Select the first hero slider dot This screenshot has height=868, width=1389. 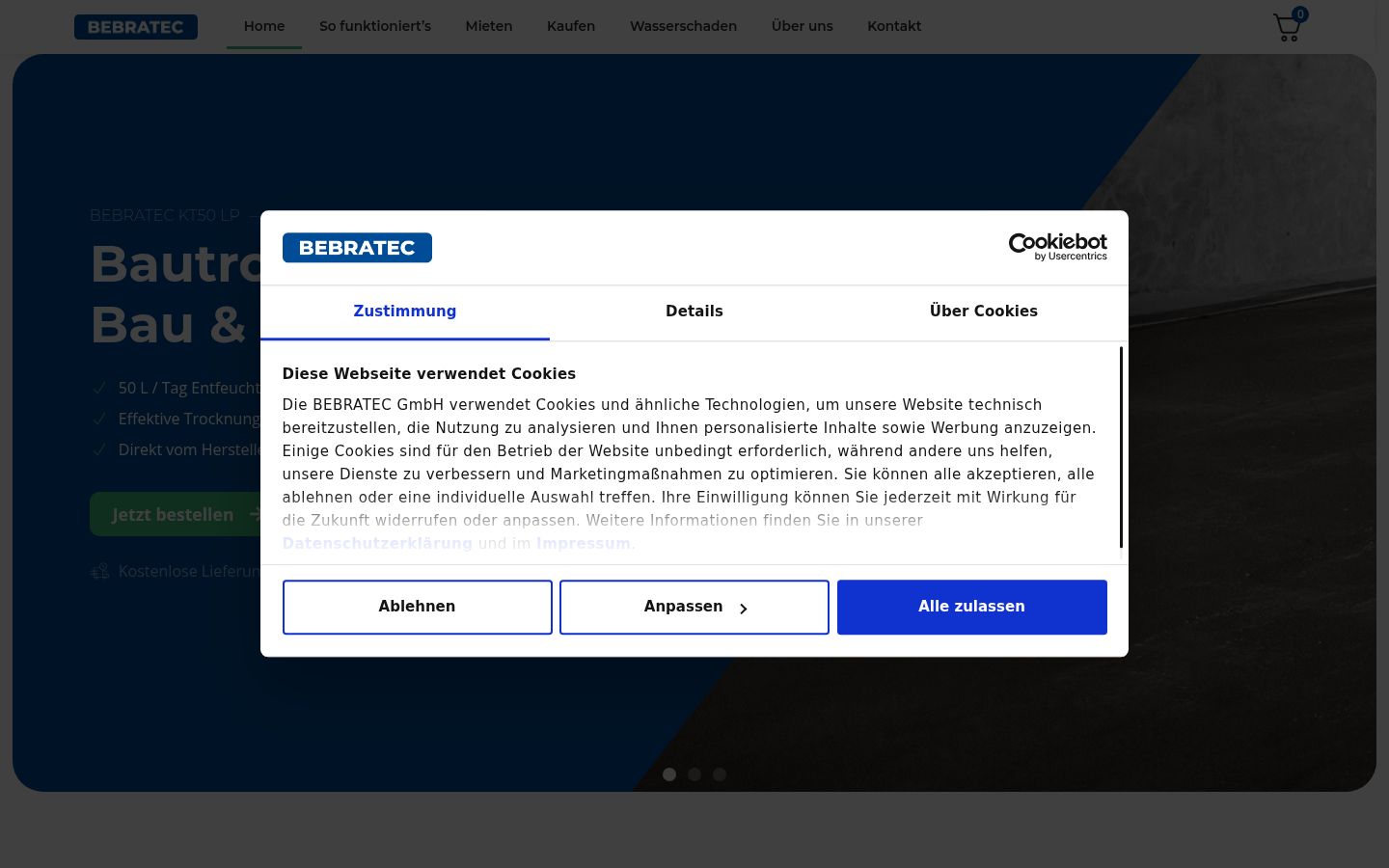click(669, 774)
